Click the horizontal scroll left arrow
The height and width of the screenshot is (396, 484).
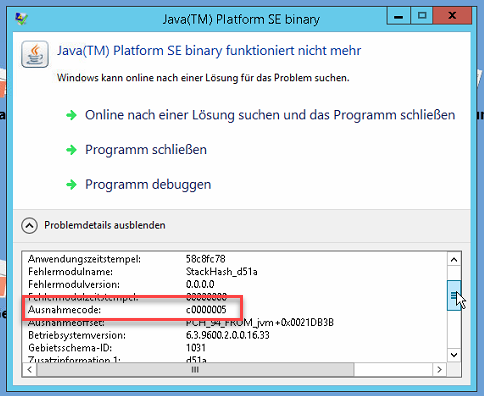click(30, 369)
